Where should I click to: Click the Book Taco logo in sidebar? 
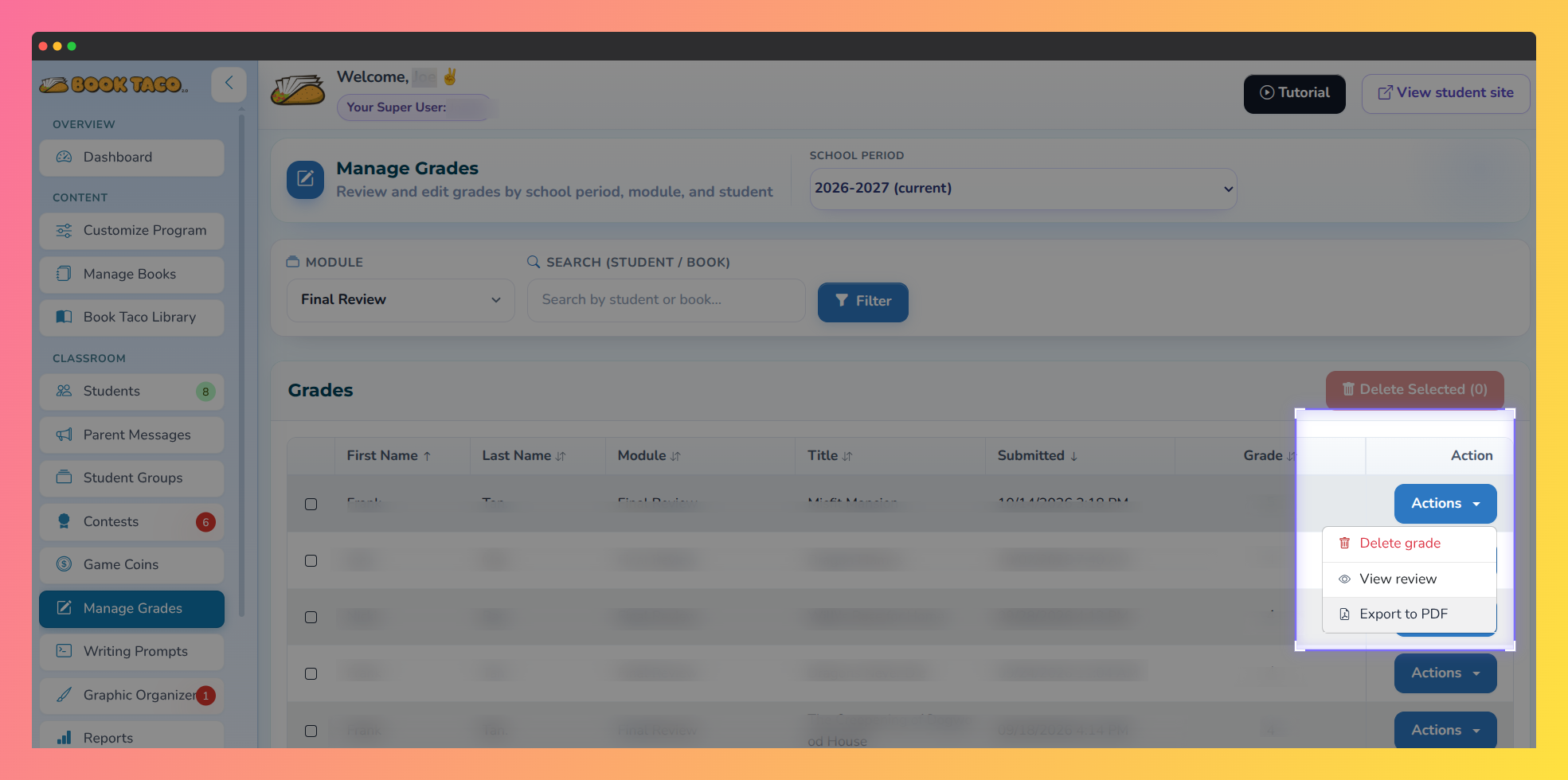(114, 84)
